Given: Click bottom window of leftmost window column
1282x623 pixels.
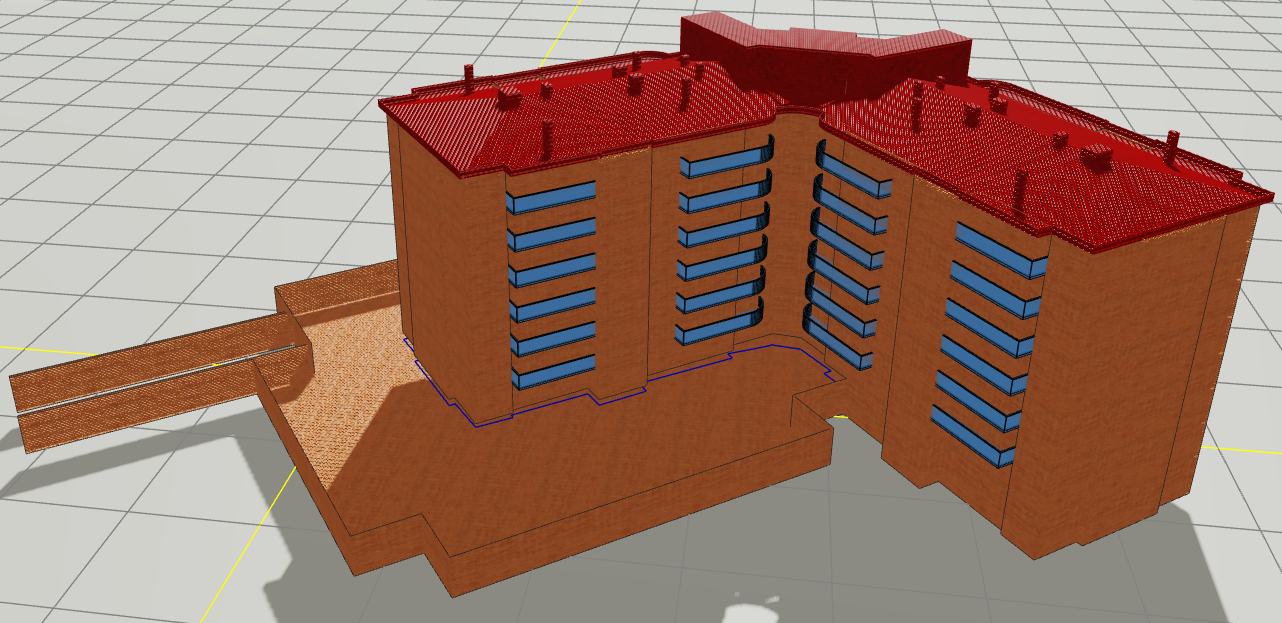Looking at the screenshot, I should 554,372.
